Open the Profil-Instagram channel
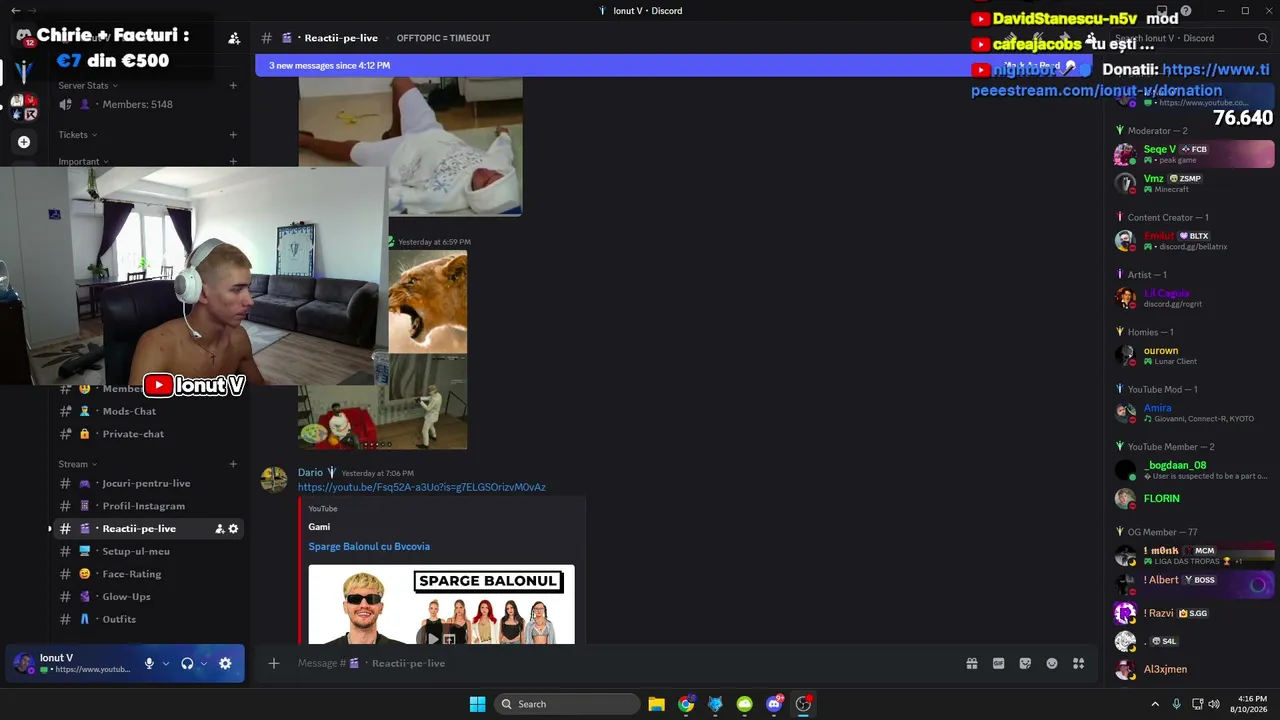The height and width of the screenshot is (720, 1280). click(x=149, y=506)
